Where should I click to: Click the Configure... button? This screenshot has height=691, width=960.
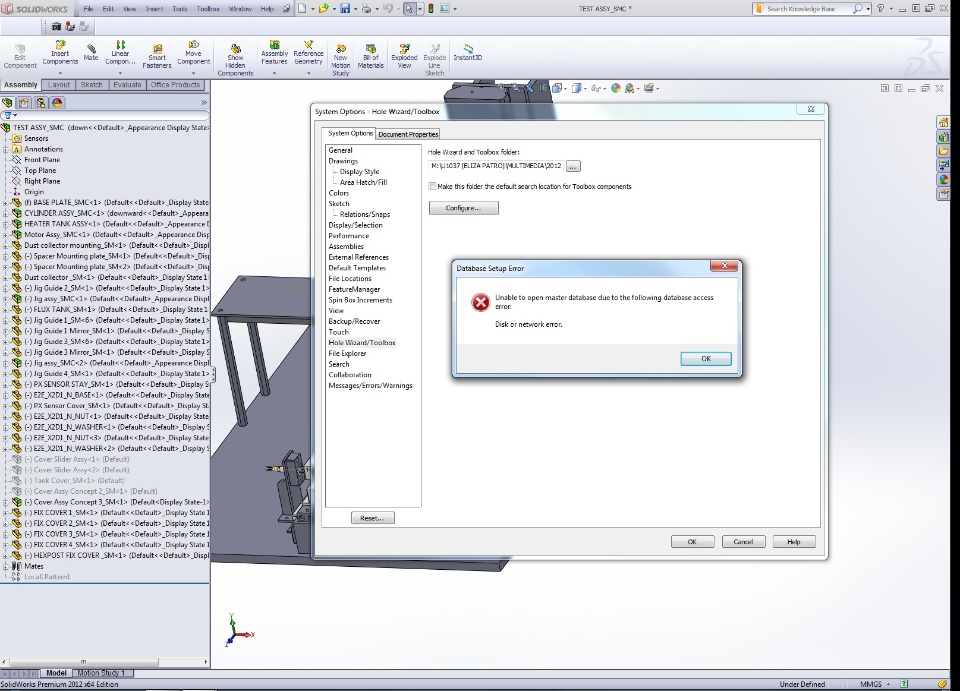tap(463, 208)
